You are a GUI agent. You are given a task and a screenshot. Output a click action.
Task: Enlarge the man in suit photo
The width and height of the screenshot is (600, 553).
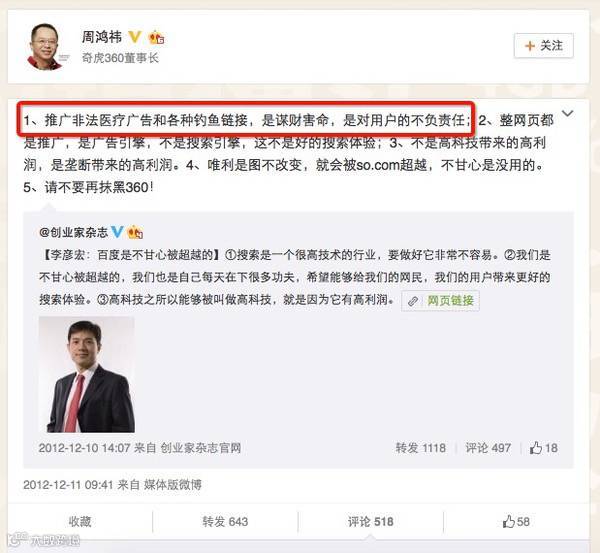pos(86,374)
